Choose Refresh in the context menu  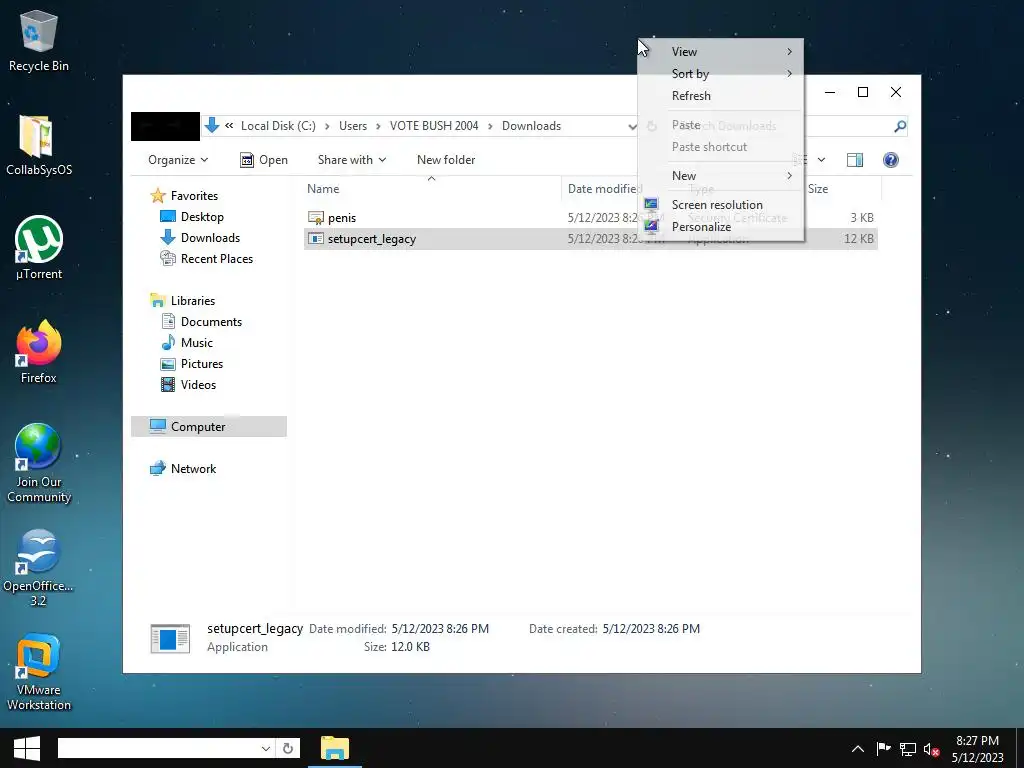(x=720, y=96)
